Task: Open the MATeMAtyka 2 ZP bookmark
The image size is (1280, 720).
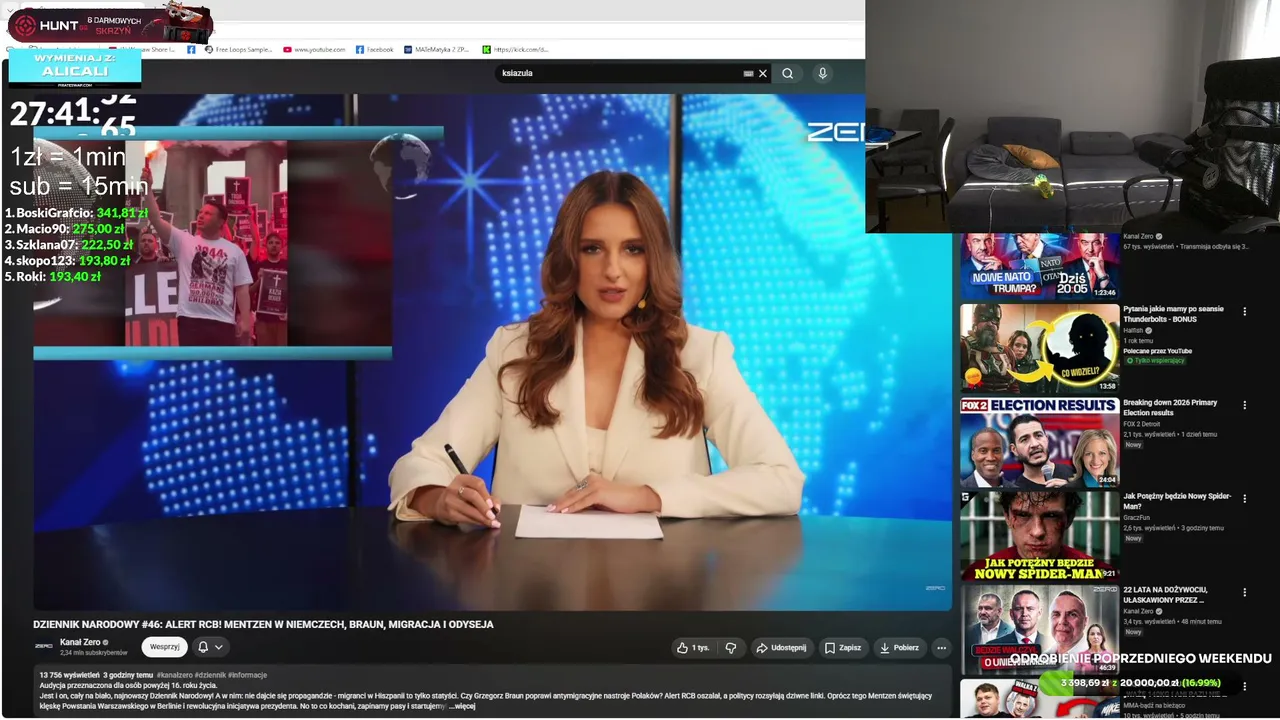Action: (436, 49)
